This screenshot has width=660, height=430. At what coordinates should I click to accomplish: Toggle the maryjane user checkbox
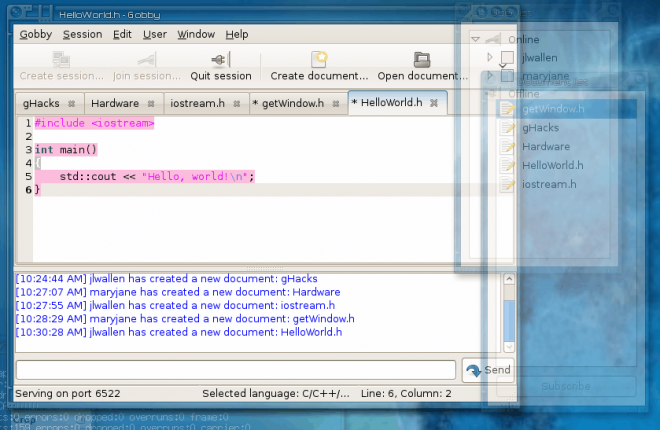tap(508, 76)
